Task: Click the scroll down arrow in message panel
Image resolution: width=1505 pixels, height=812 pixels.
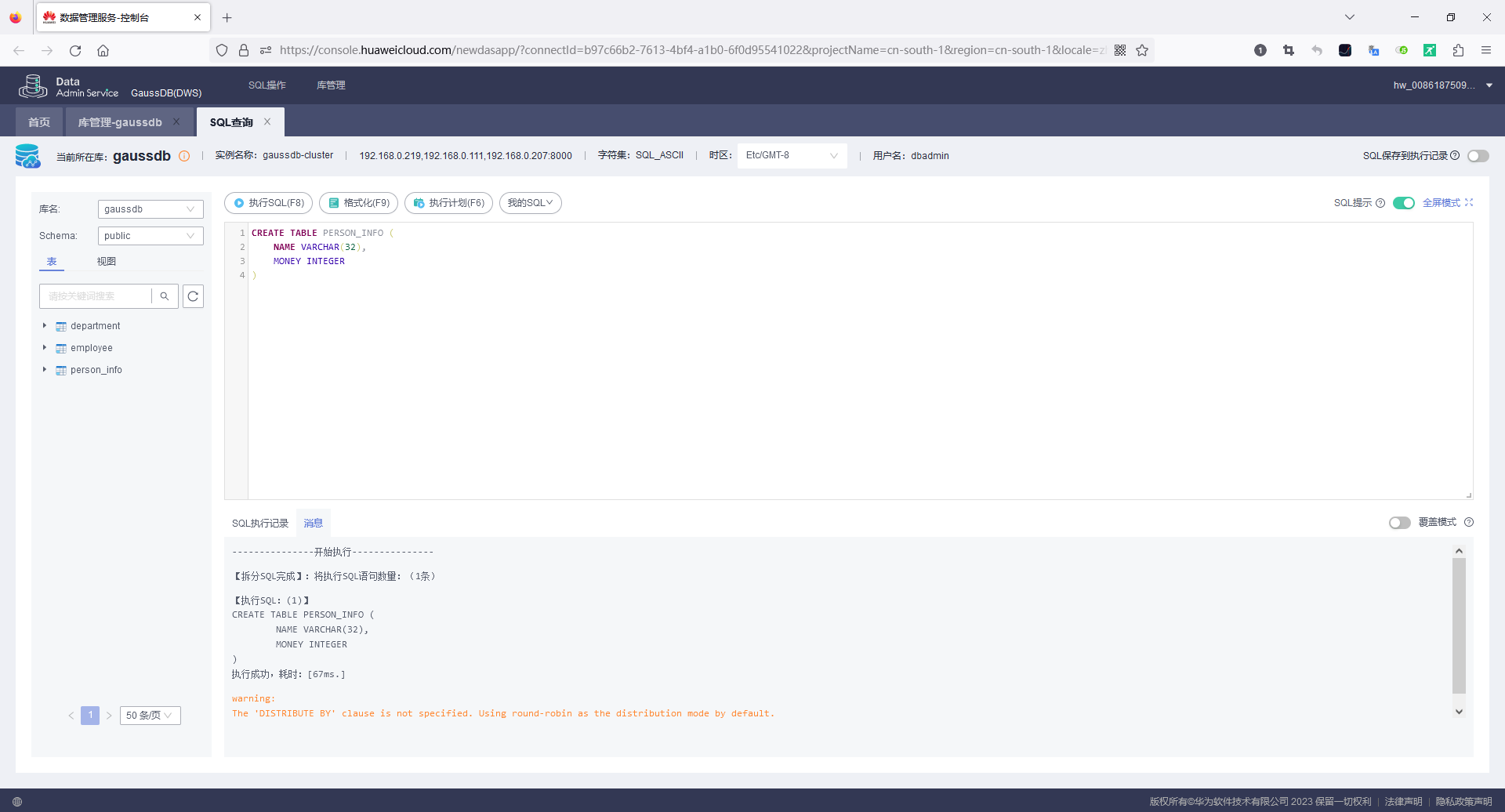Action: click(x=1459, y=712)
